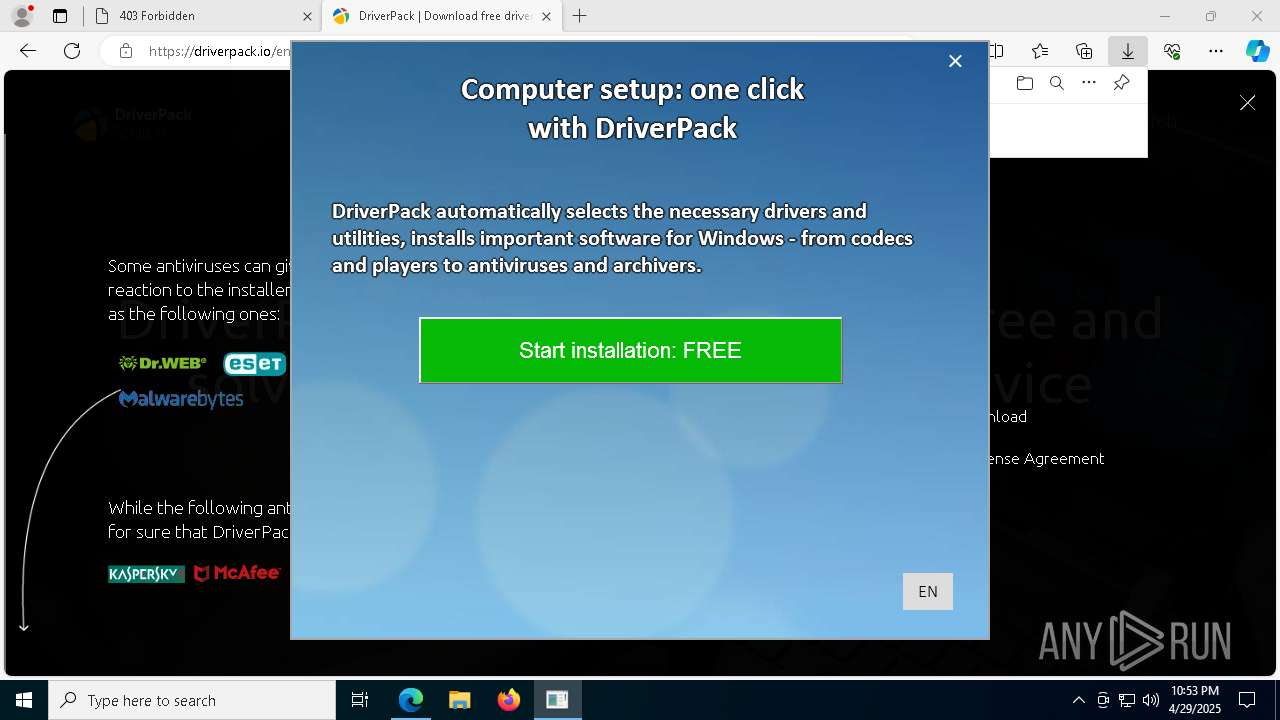Click the taskbar search box
This screenshot has width=1280, height=720.
[192, 700]
